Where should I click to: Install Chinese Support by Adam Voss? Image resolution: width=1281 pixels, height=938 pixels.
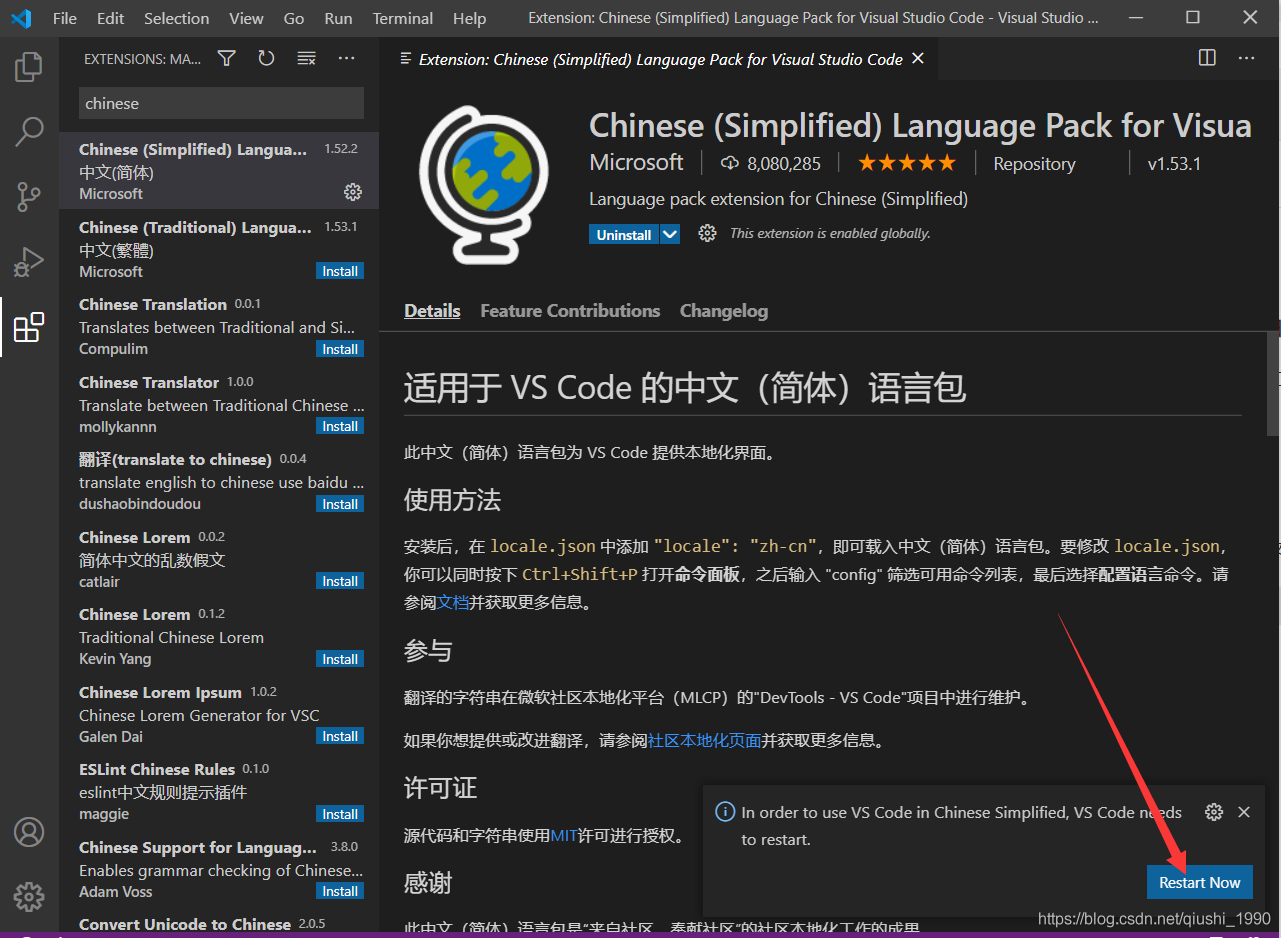tap(340, 891)
